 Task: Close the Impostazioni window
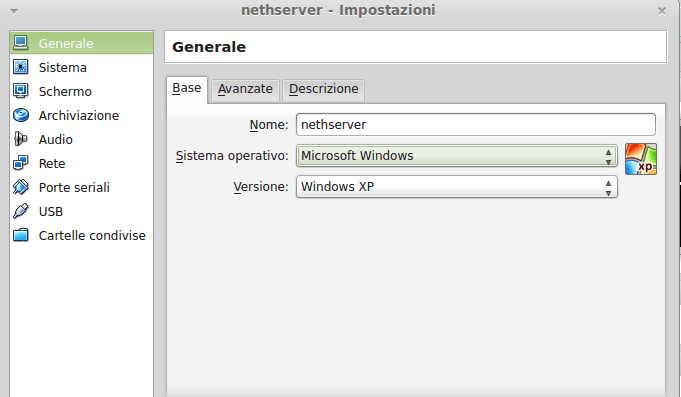click(x=661, y=11)
